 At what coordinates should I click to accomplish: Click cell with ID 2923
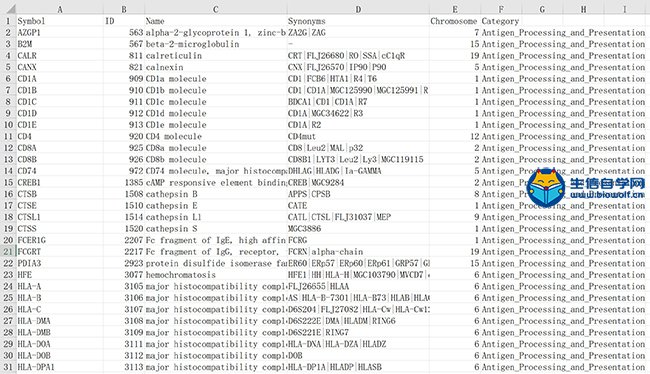pyautogui.click(x=124, y=263)
